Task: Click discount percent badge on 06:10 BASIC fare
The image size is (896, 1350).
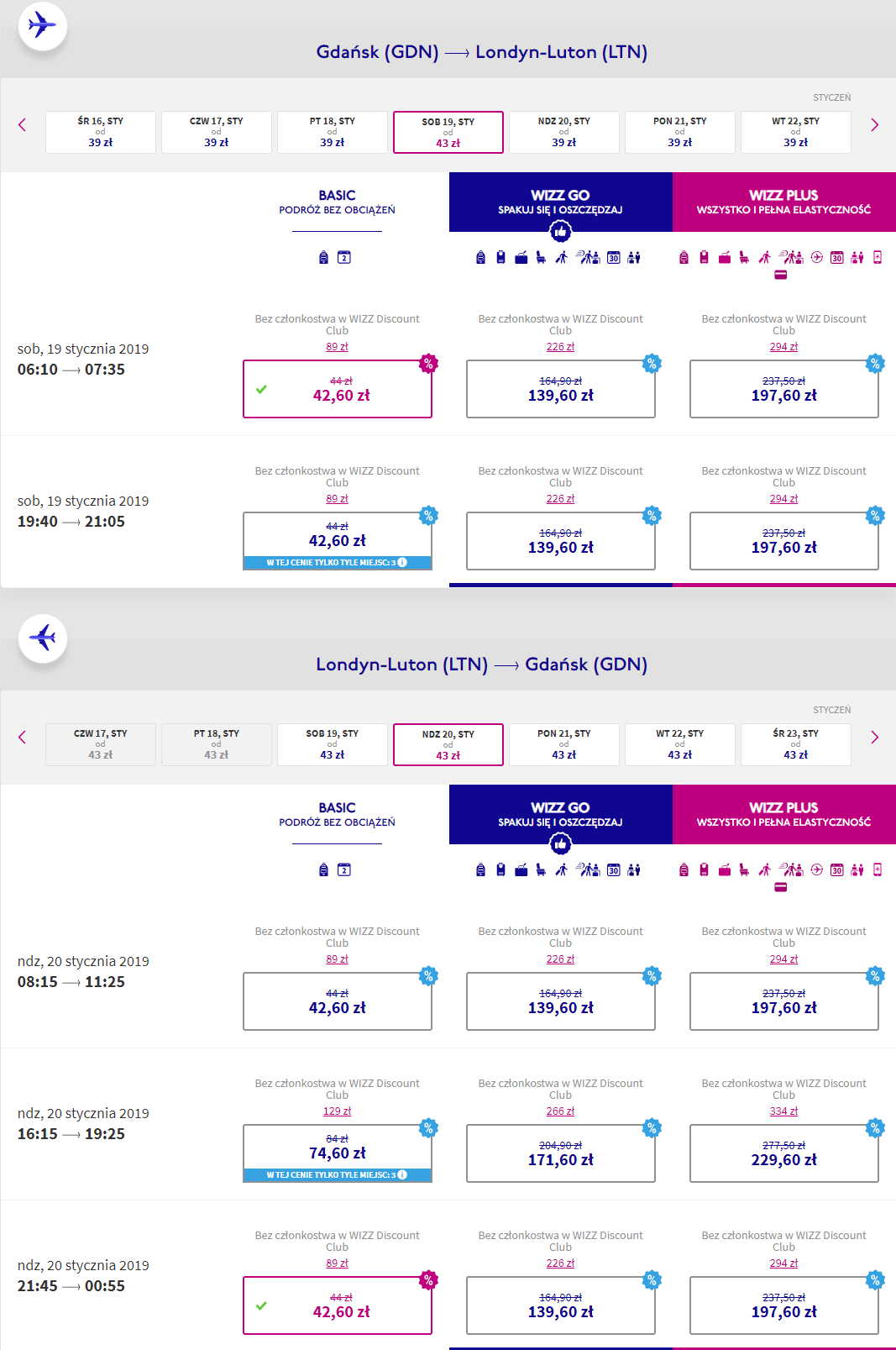Action: [428, 364]
